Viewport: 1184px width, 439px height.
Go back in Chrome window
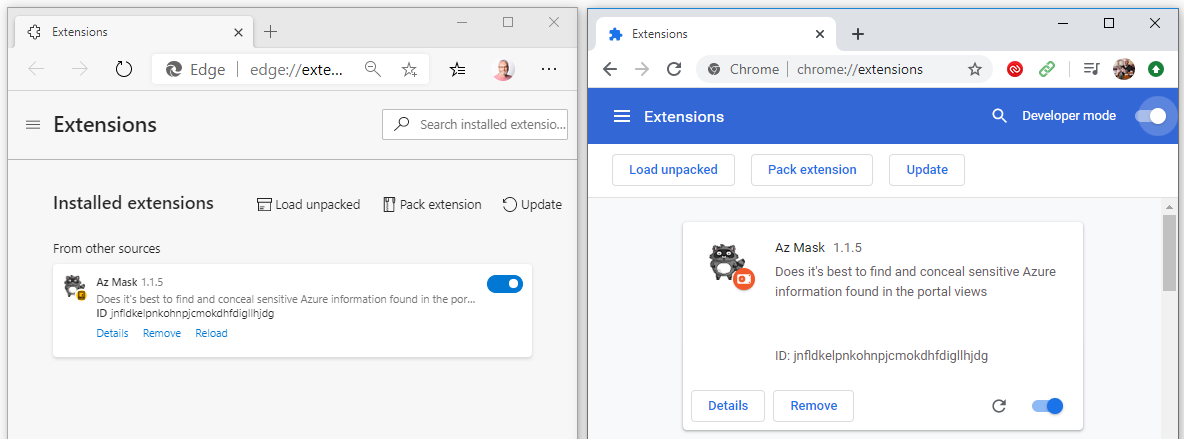coord(610,70)
